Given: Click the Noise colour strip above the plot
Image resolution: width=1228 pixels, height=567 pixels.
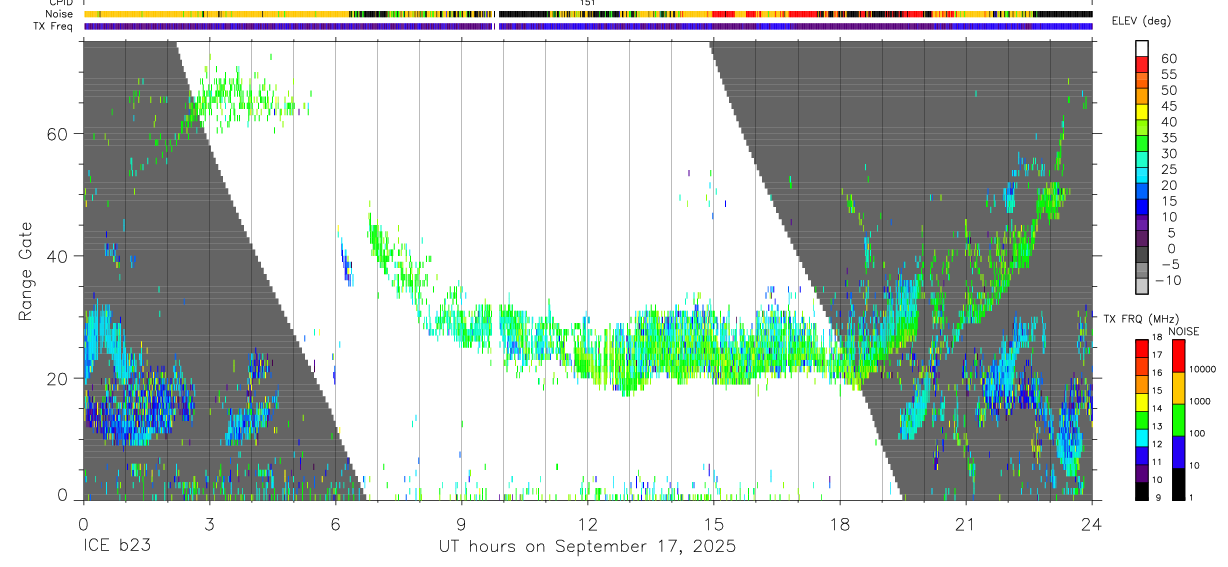Looking at the screenshot, I should tap(588, 14).
